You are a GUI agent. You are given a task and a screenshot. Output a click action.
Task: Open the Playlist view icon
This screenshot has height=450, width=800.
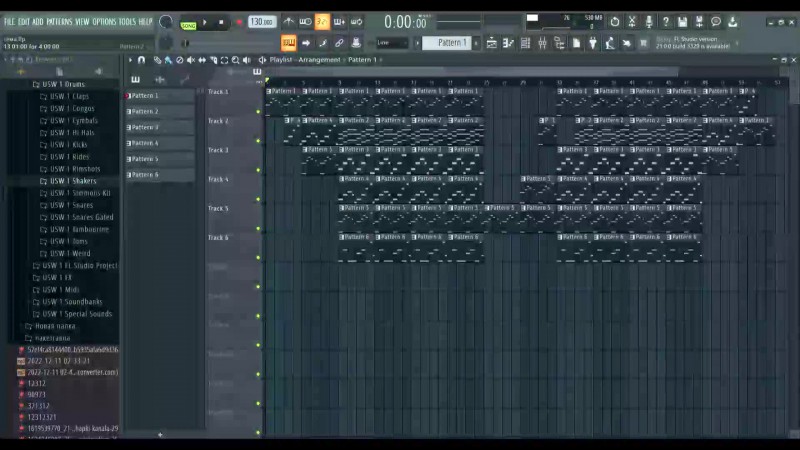coord(491,43)
